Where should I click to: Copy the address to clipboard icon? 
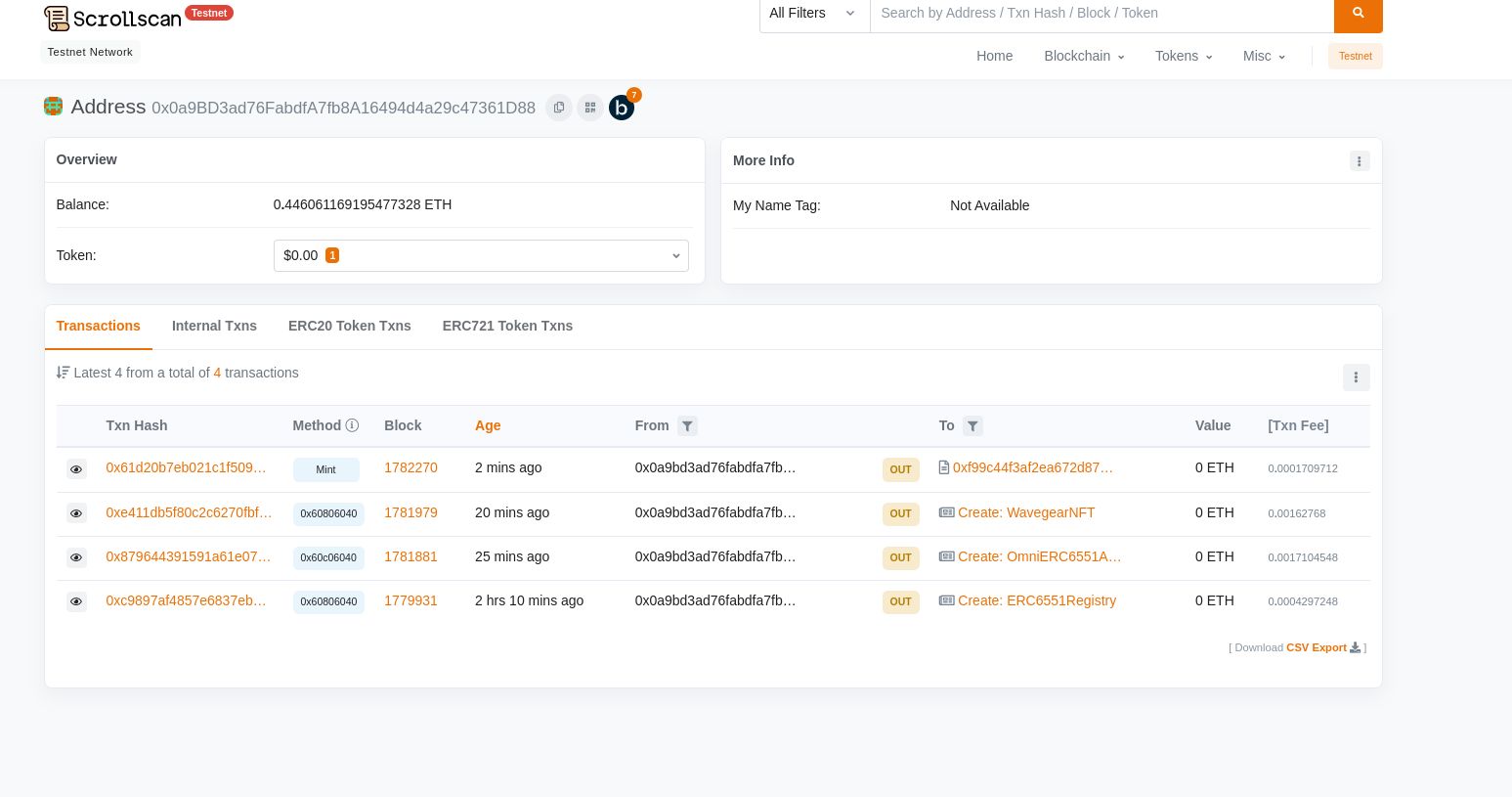click(559, 108)
